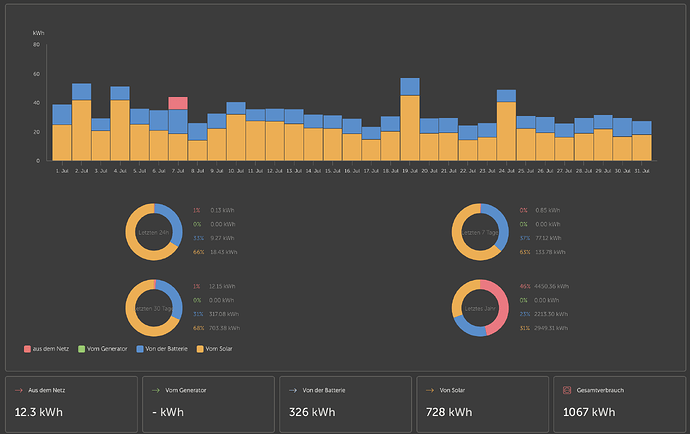Click the '0.13 kWh' value in the 24h stats
Screen dimensions: 690x434
pos(222,210)
